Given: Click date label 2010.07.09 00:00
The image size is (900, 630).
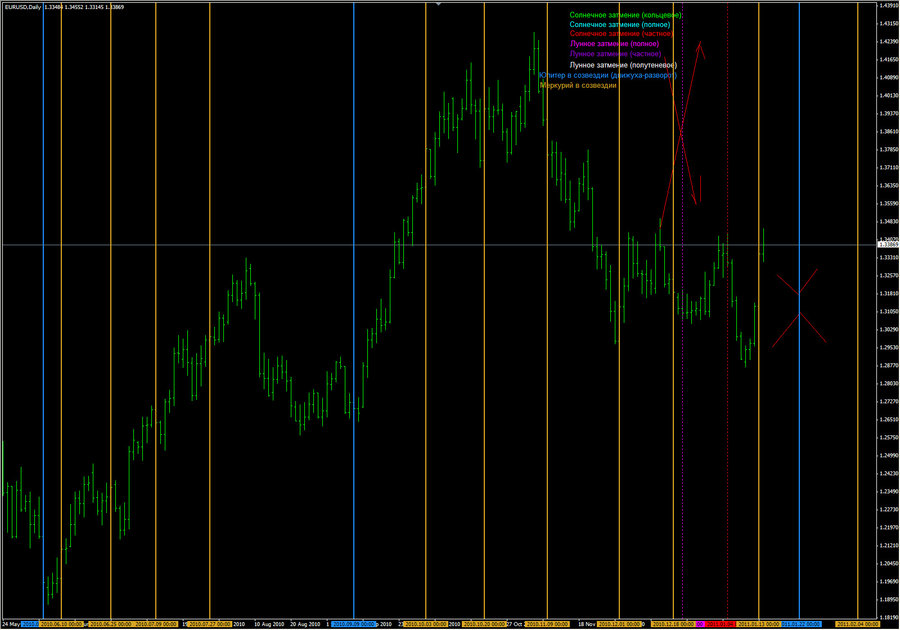Looking at the screenshot, I should coord(156,624).
